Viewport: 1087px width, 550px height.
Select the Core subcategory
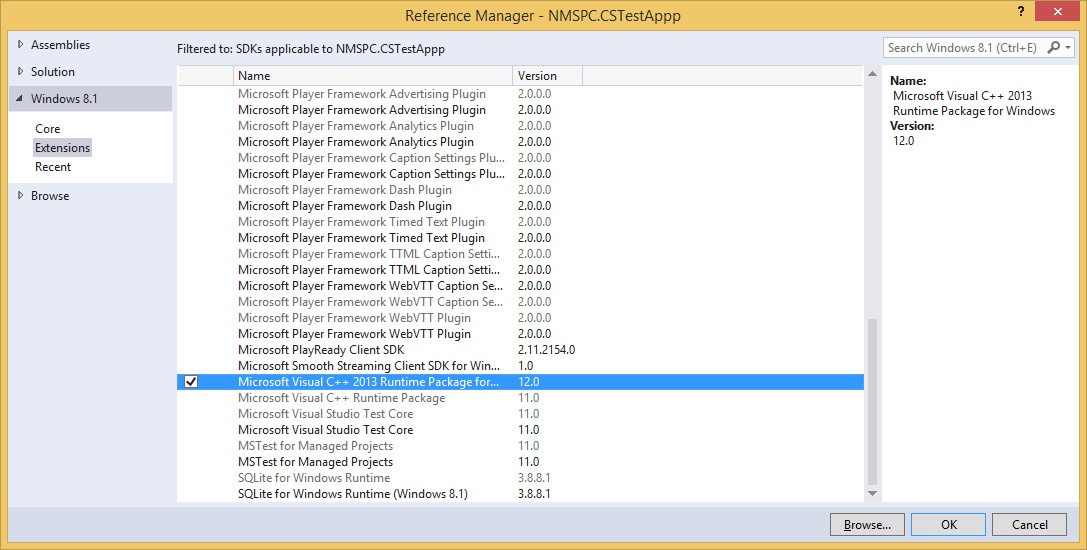click(x=48, y=129)
